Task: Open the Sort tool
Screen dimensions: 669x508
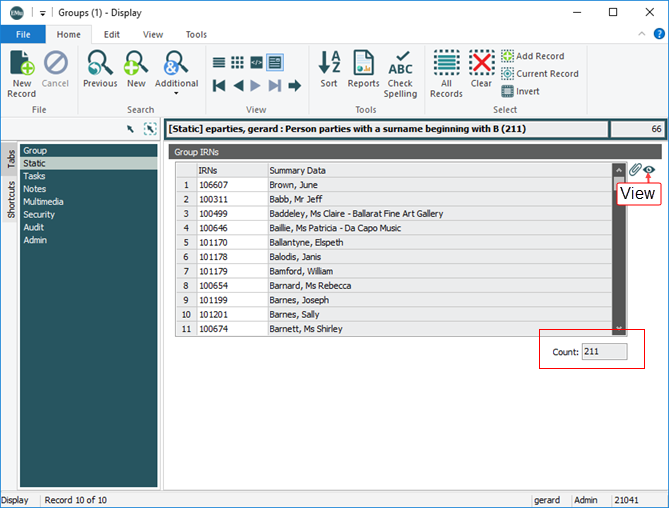Action: (x=329, y=74)
